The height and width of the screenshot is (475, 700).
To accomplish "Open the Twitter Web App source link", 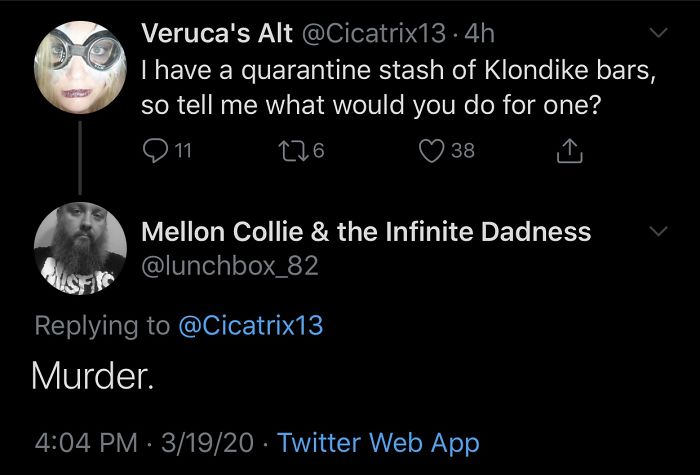I will [378, 441].
